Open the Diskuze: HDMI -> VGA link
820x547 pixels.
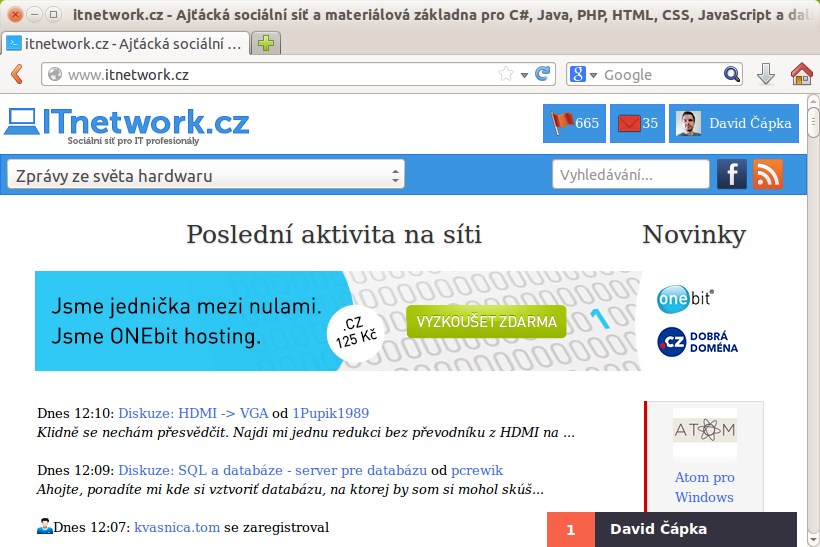(193, 413)
